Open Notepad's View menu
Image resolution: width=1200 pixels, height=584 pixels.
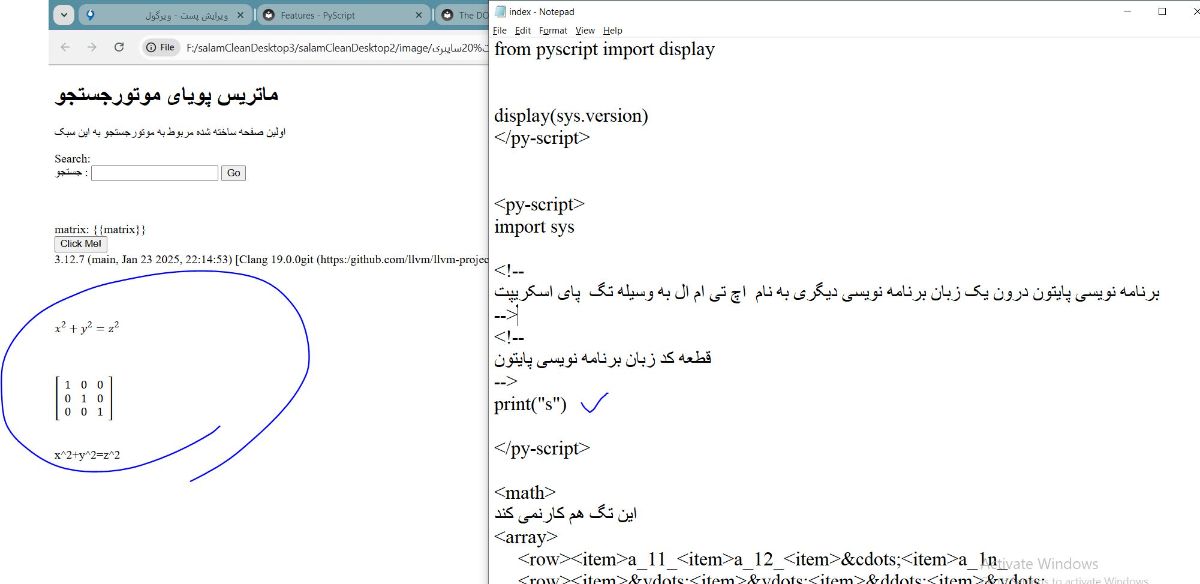585,31
